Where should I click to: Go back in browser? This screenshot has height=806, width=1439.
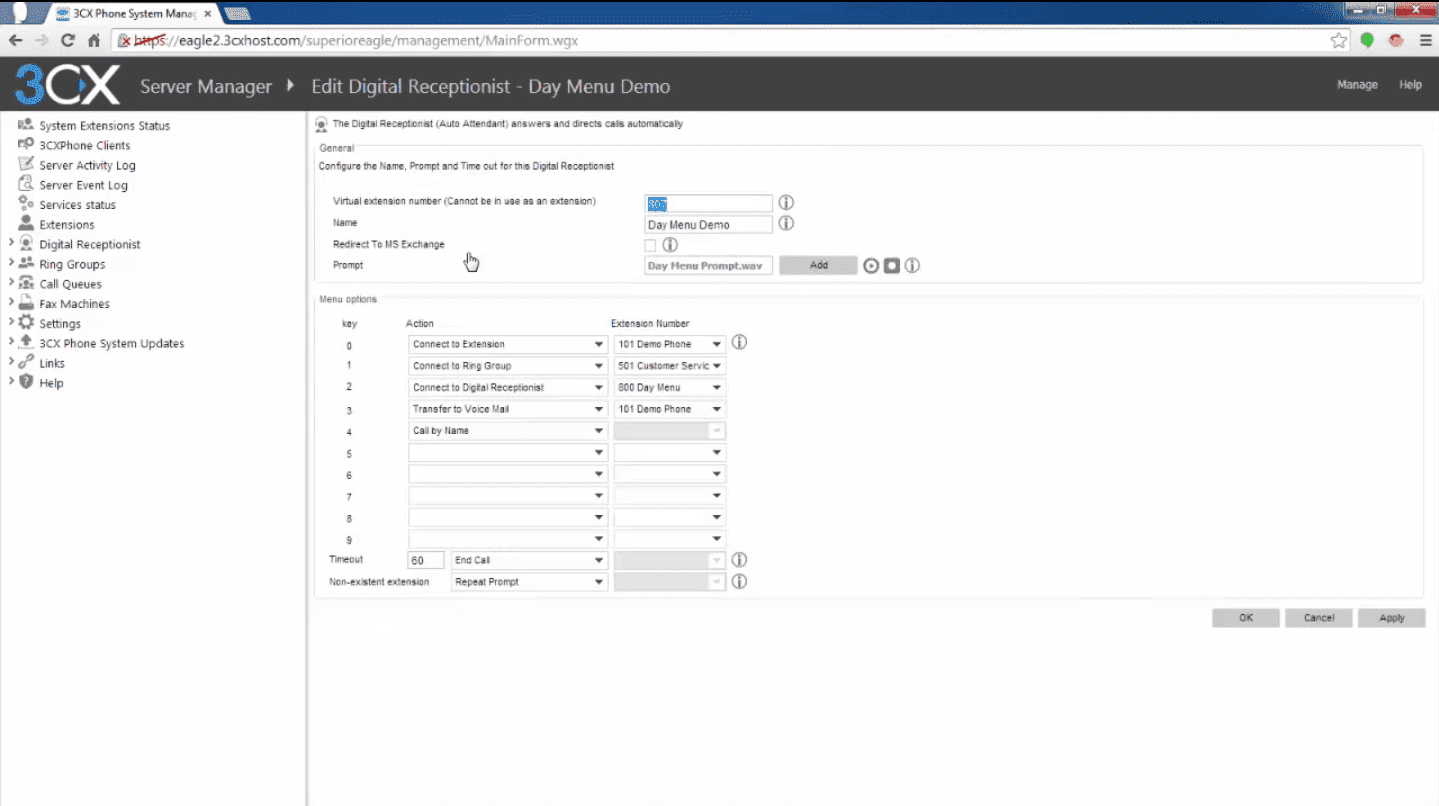tap(15, 41)
